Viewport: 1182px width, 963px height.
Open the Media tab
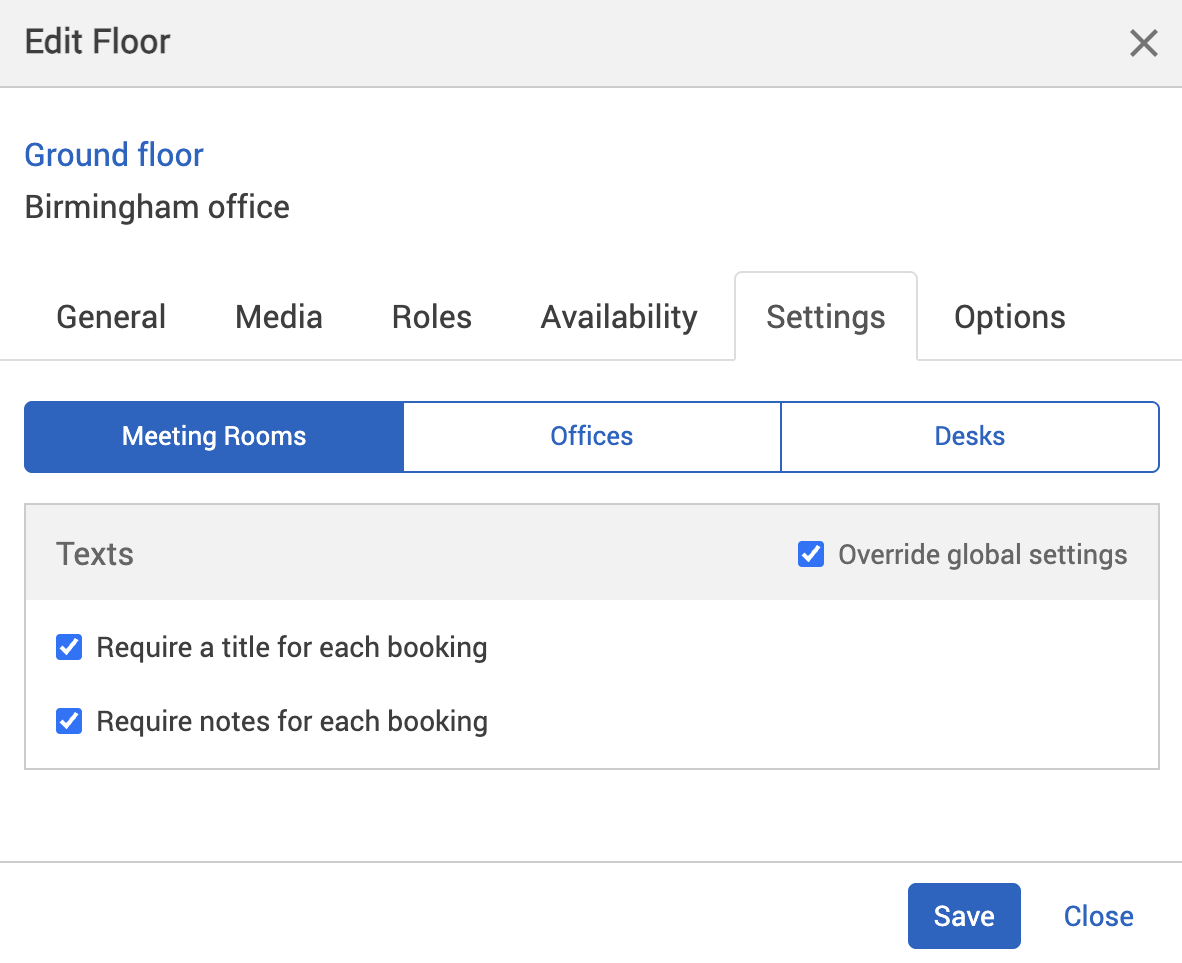pos(278,316)
